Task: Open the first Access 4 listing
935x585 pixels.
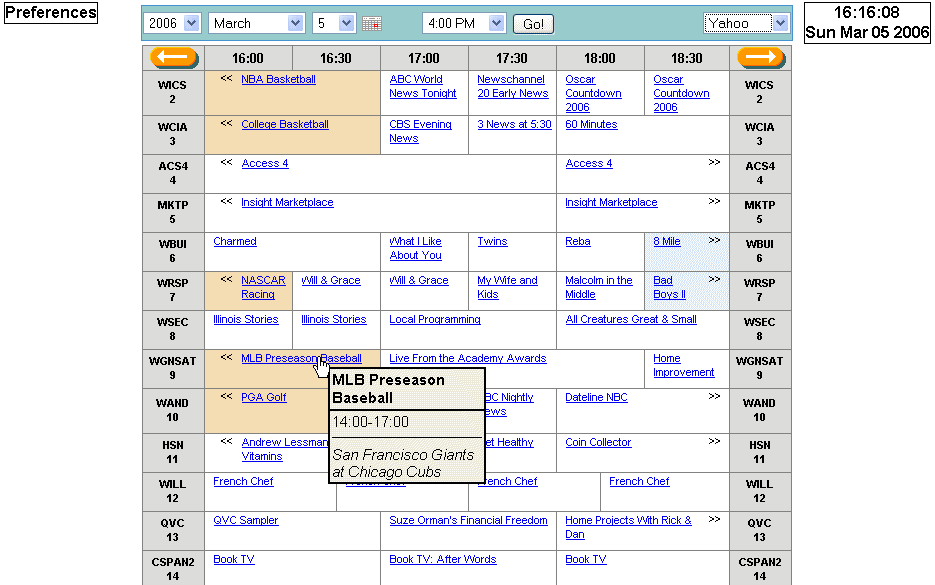Action: pyautogui.click(x=265, y=163)
